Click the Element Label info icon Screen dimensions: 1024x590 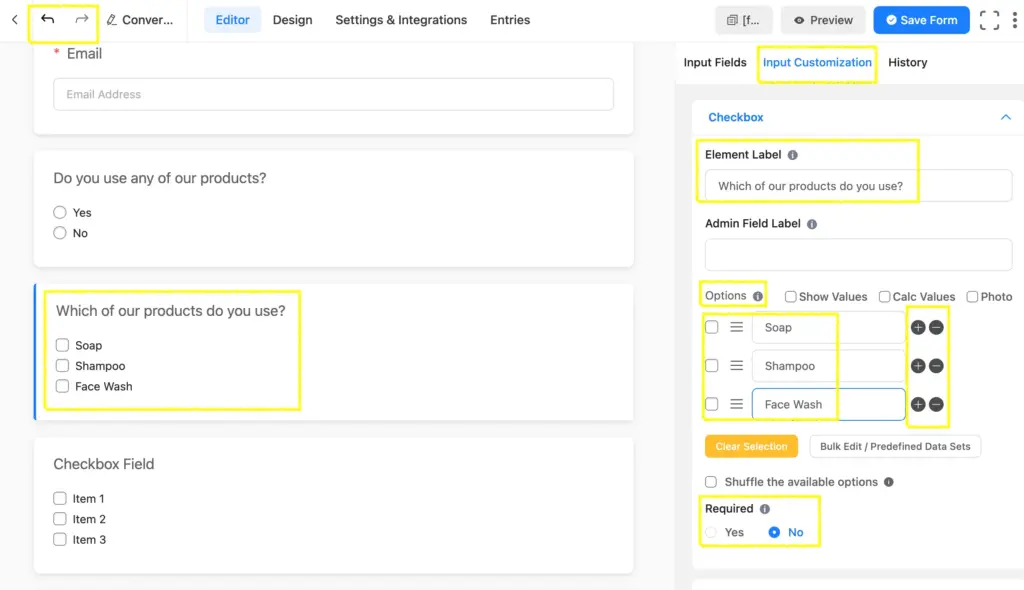pyautogui.click(x=792, y=154)
